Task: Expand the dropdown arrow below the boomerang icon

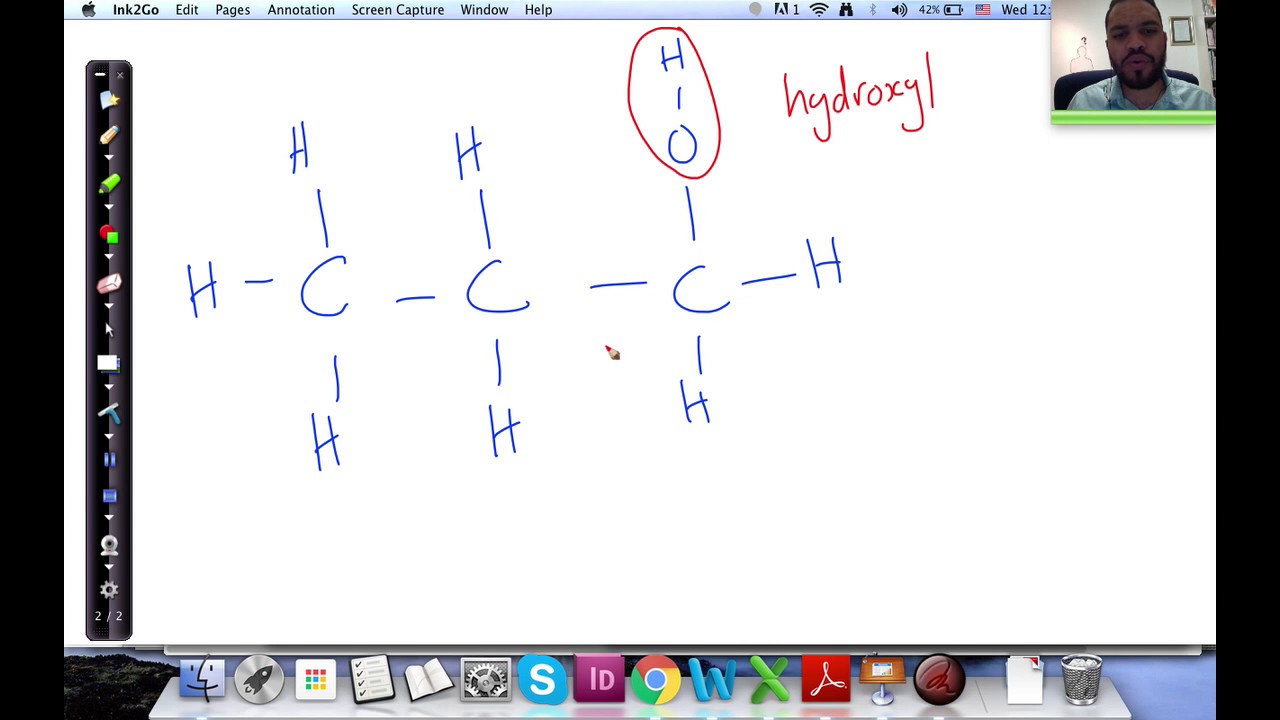Action: (x=109, y=436)
